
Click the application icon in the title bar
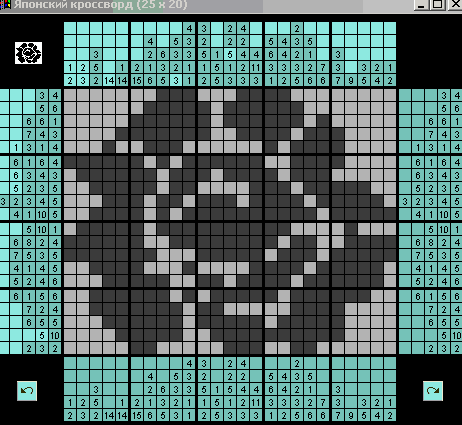point(5,5)
